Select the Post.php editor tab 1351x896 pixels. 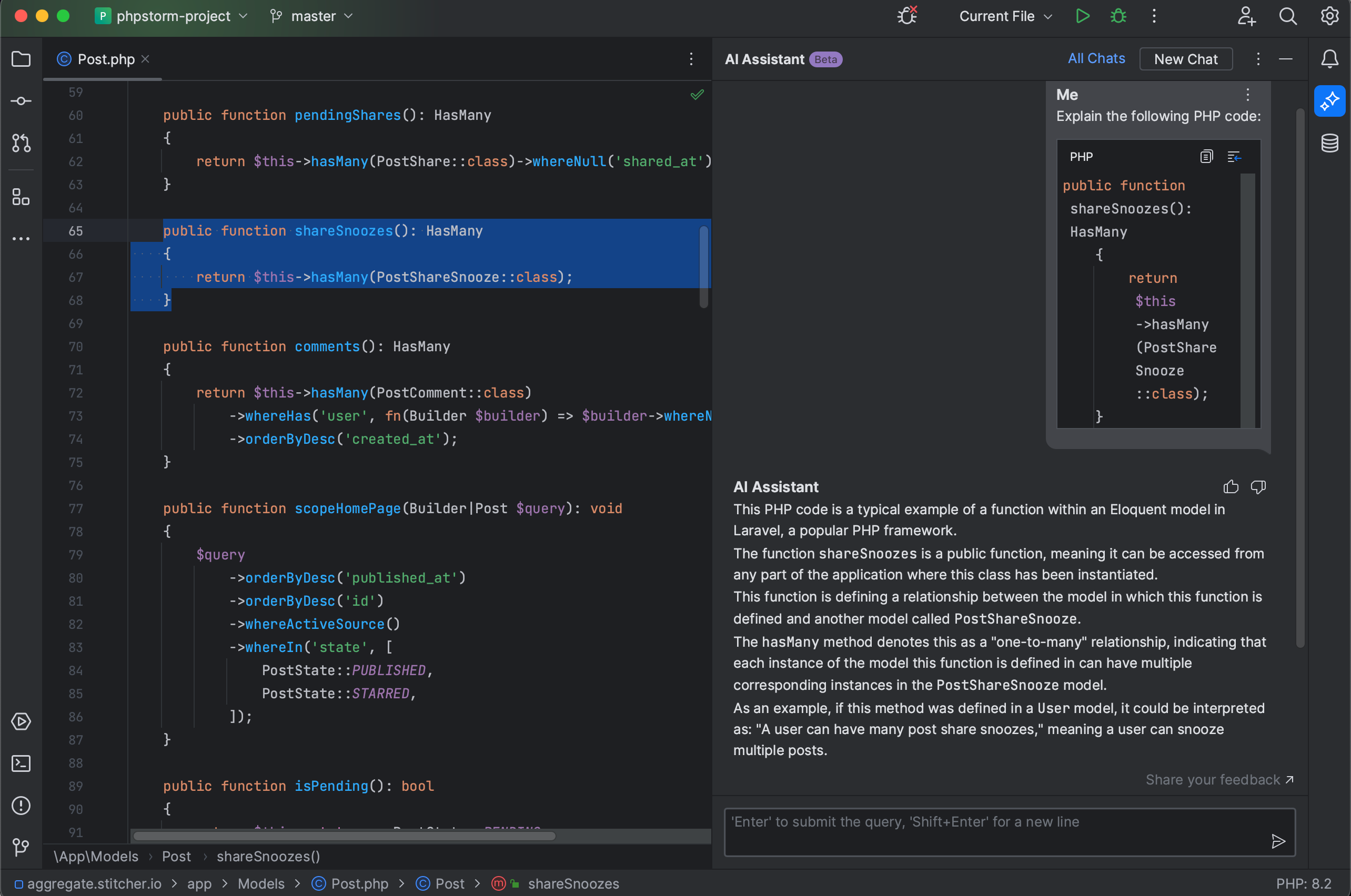coord(106,59)
